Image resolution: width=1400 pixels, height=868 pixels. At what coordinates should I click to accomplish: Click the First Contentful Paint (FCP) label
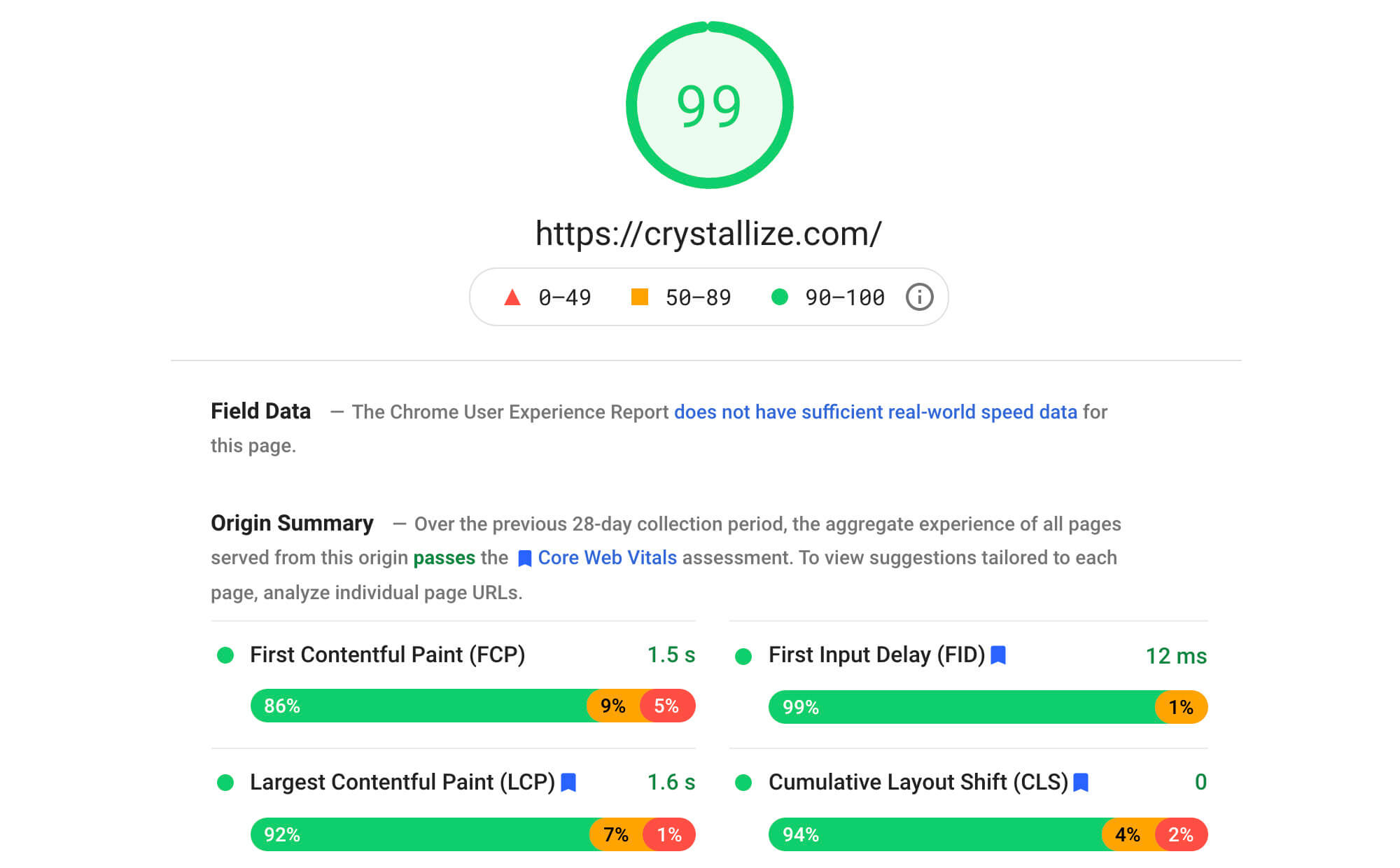click(x=387, y=655)
